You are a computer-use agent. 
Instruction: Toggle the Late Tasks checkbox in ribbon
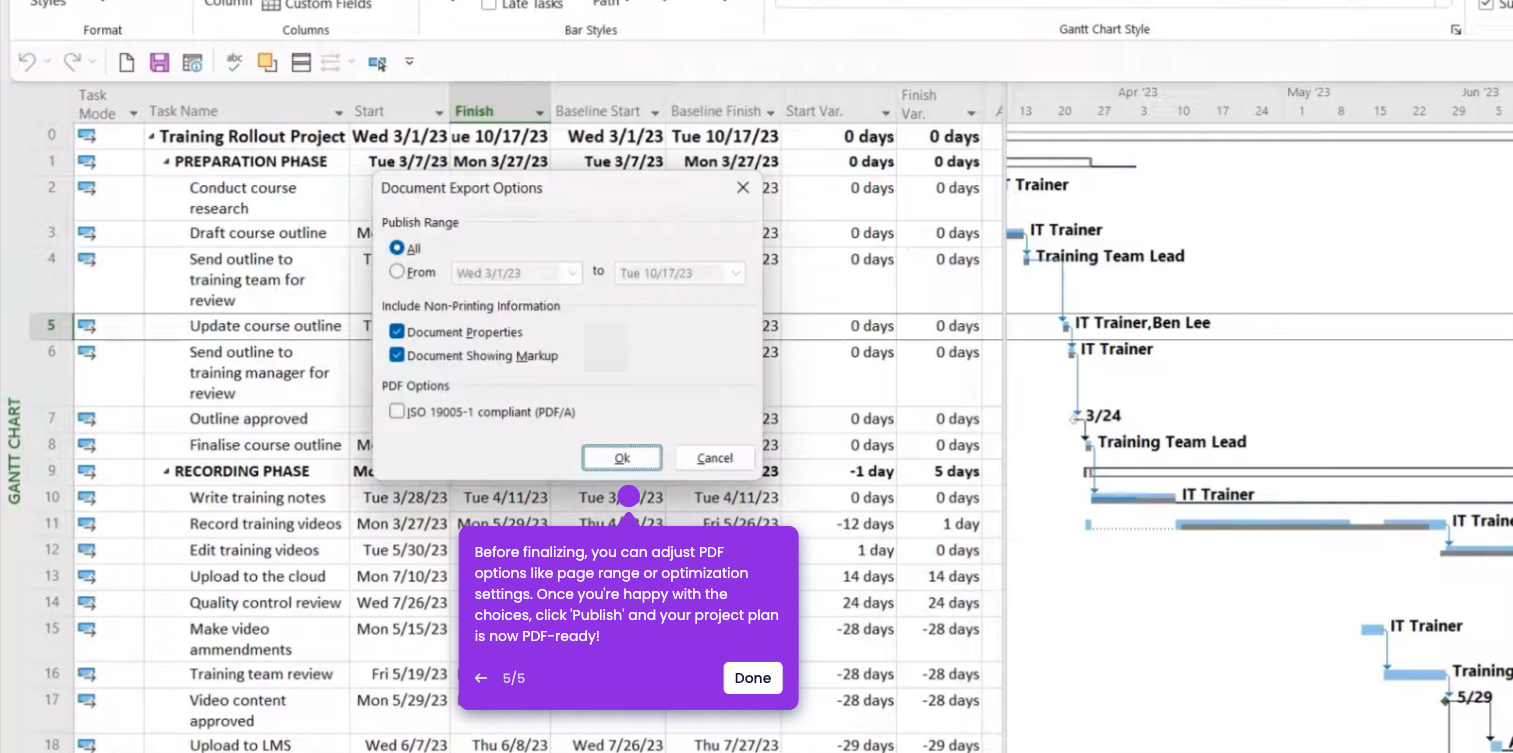click(x=488, y=5)
